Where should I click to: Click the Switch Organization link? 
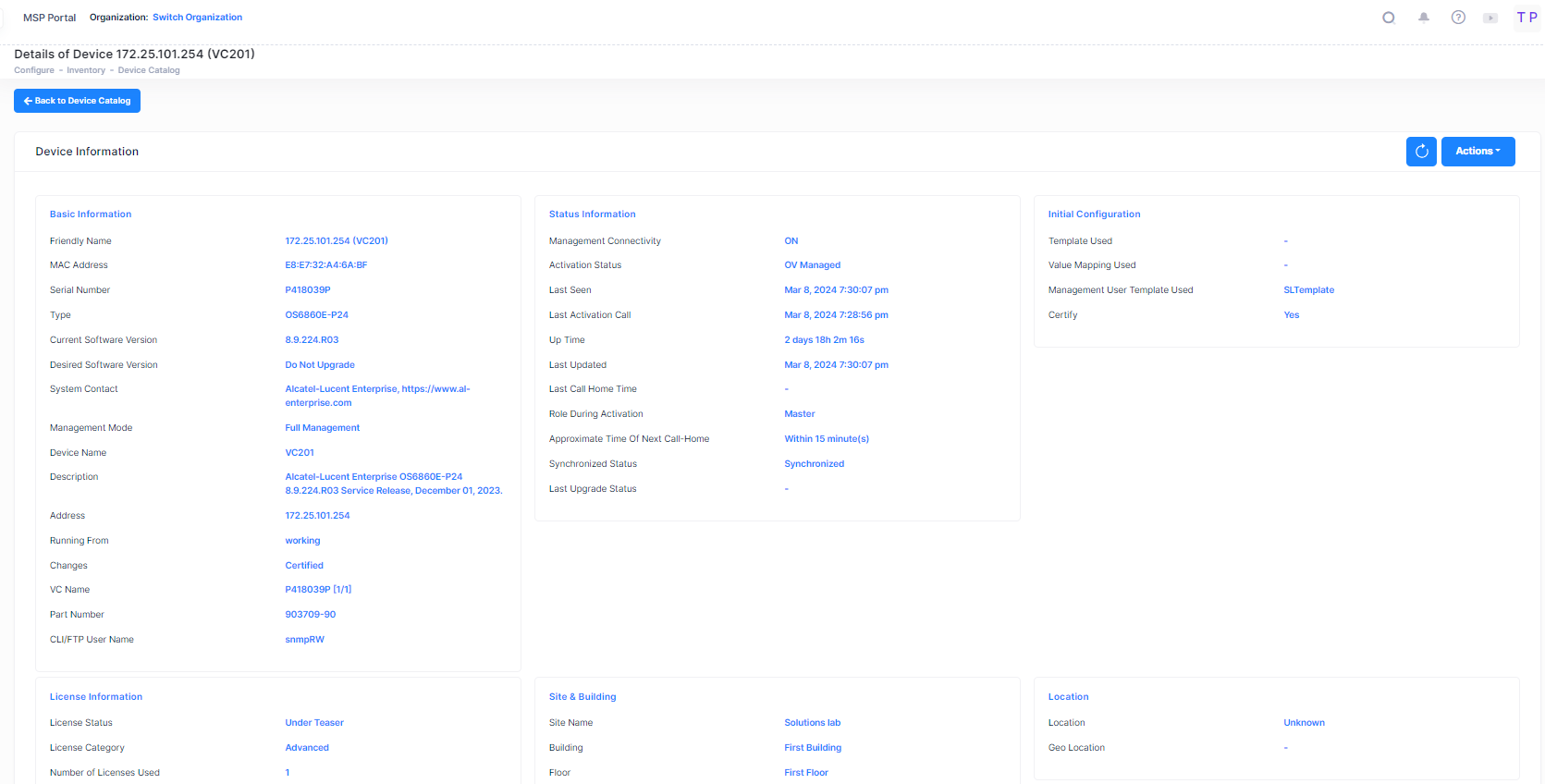[197, 18]
